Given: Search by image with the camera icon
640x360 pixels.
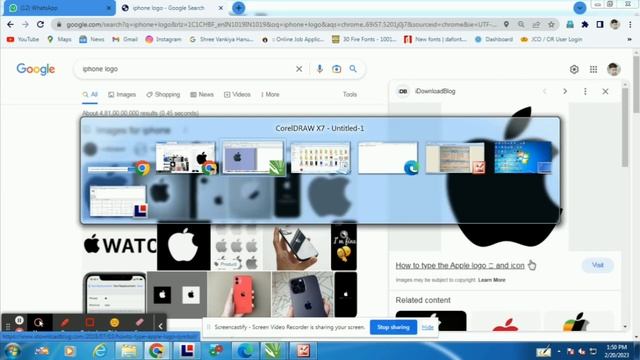Looking at the screenshot, I should point(336,69).
